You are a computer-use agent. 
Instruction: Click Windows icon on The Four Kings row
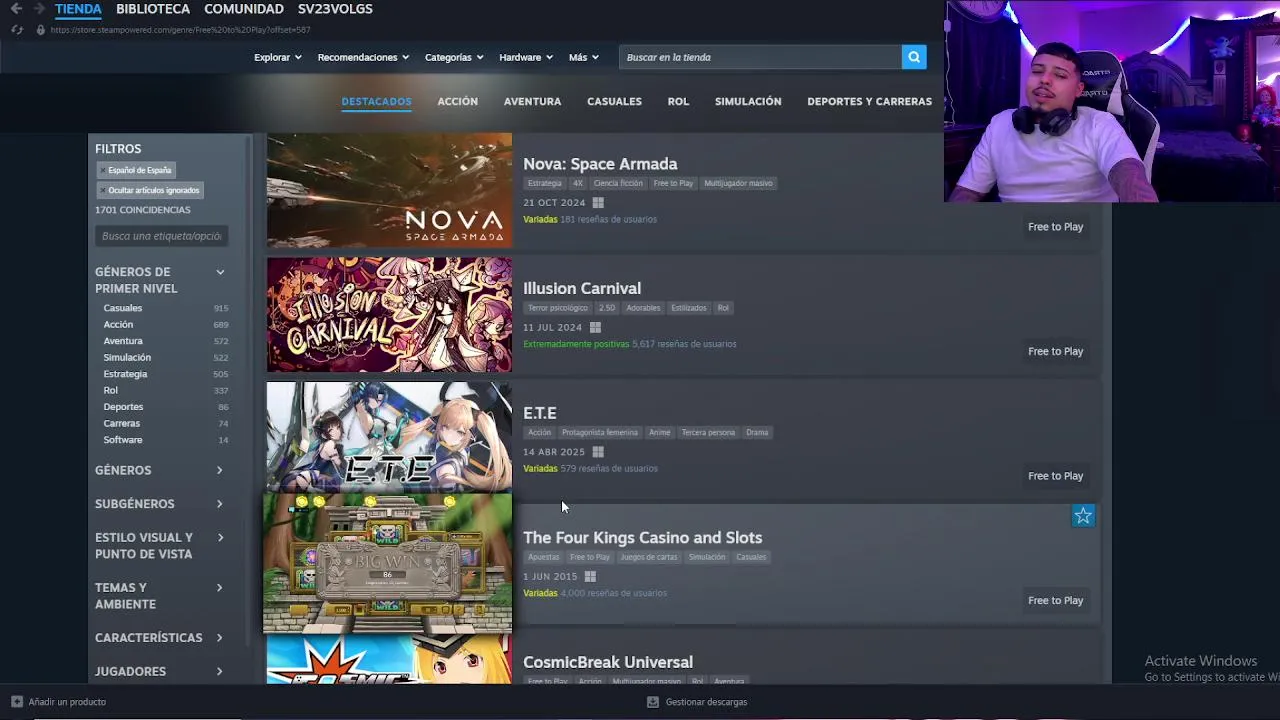click(x=590, y=576)
